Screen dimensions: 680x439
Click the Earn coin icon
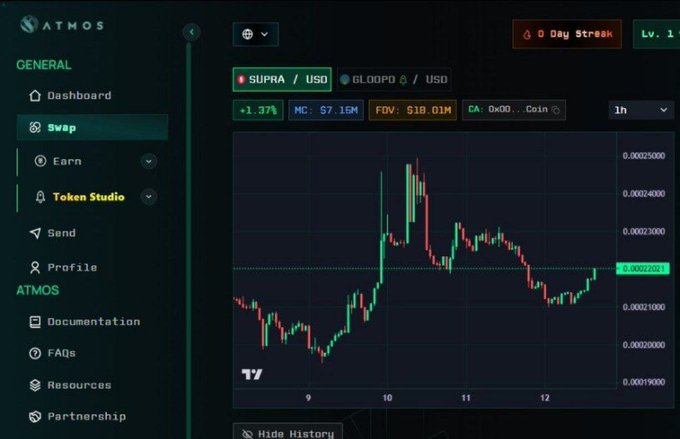40,161
